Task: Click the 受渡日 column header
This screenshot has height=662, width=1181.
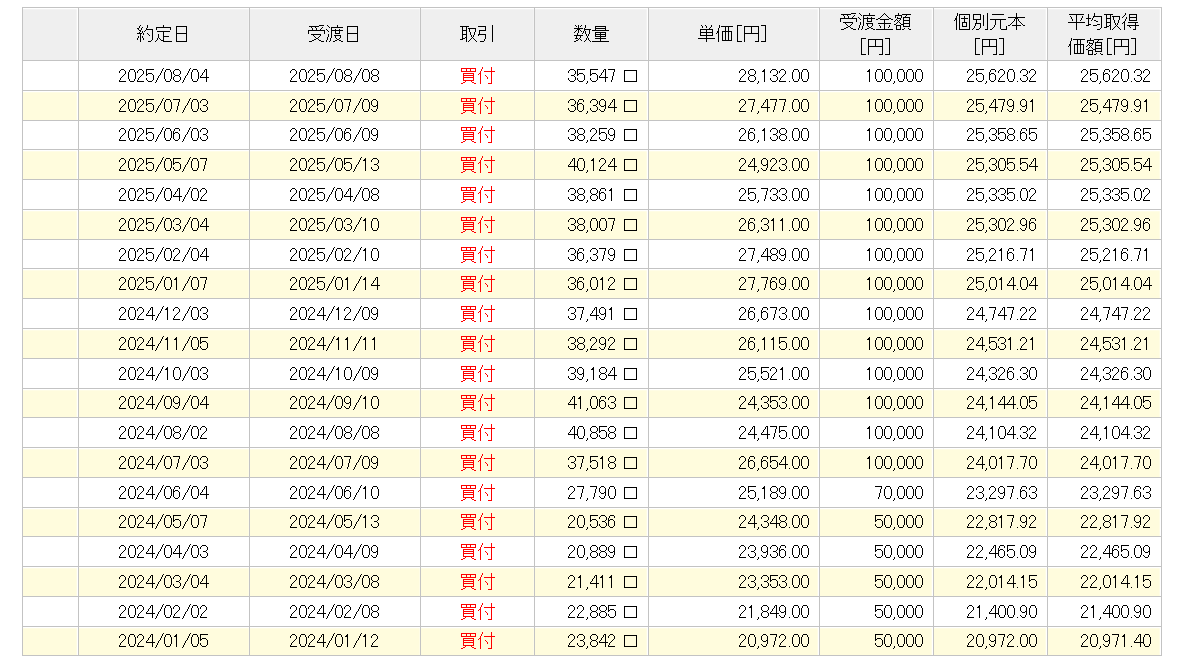Action: [334, 34]
